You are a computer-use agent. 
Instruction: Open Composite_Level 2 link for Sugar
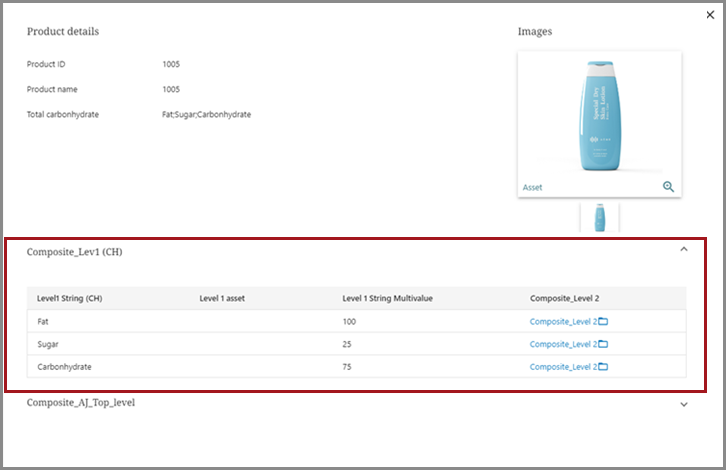pyautogui.click(x=563, y=344)
